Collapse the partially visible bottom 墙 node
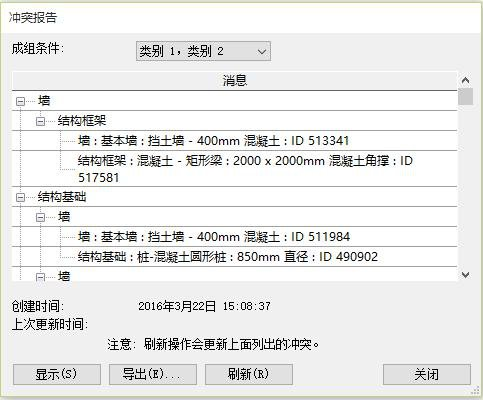Image resolution: width=483 pixels, height=400 pixels. [40, 277]
